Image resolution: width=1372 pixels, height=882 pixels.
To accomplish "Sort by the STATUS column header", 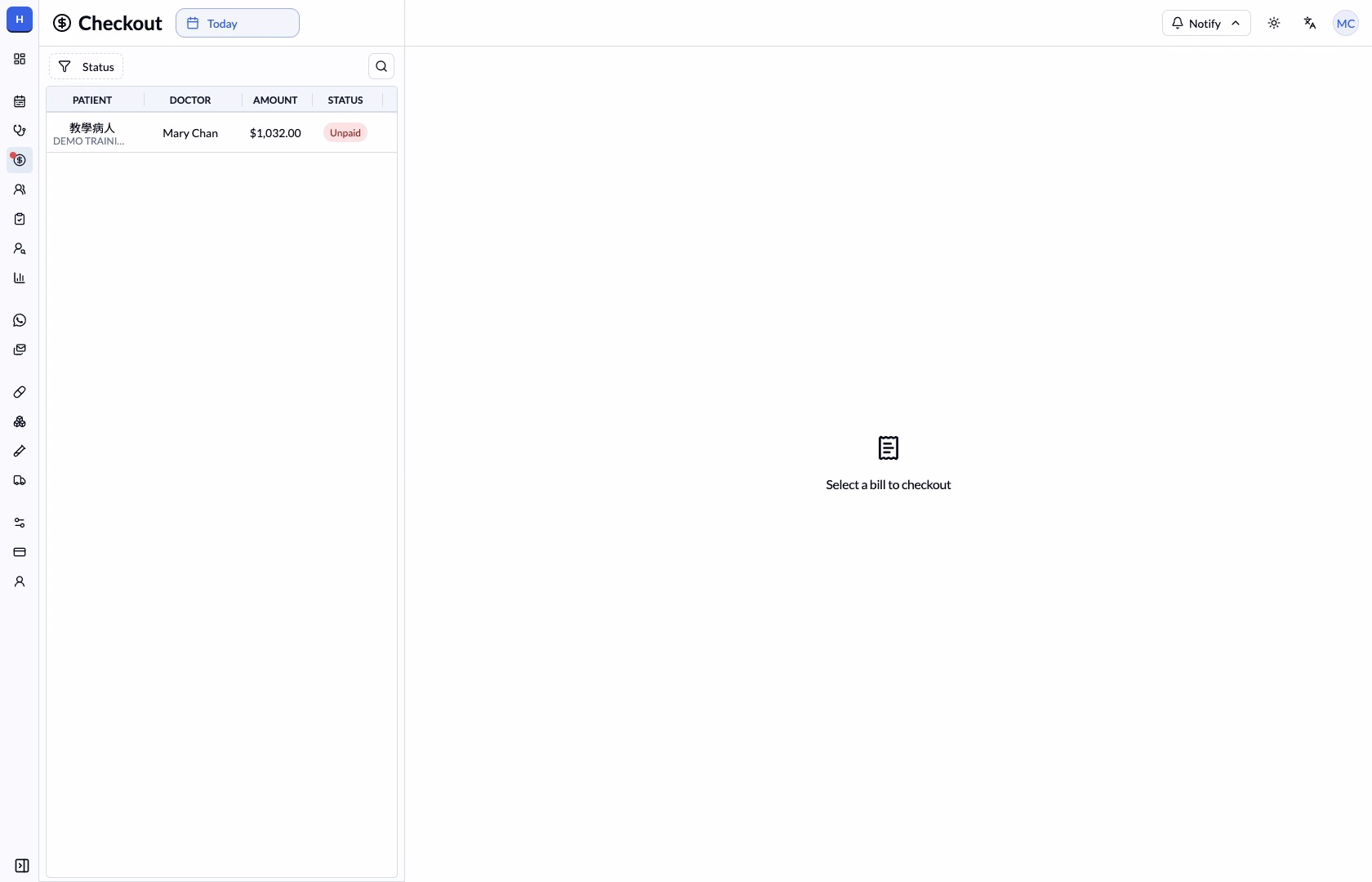I will 345,100.
